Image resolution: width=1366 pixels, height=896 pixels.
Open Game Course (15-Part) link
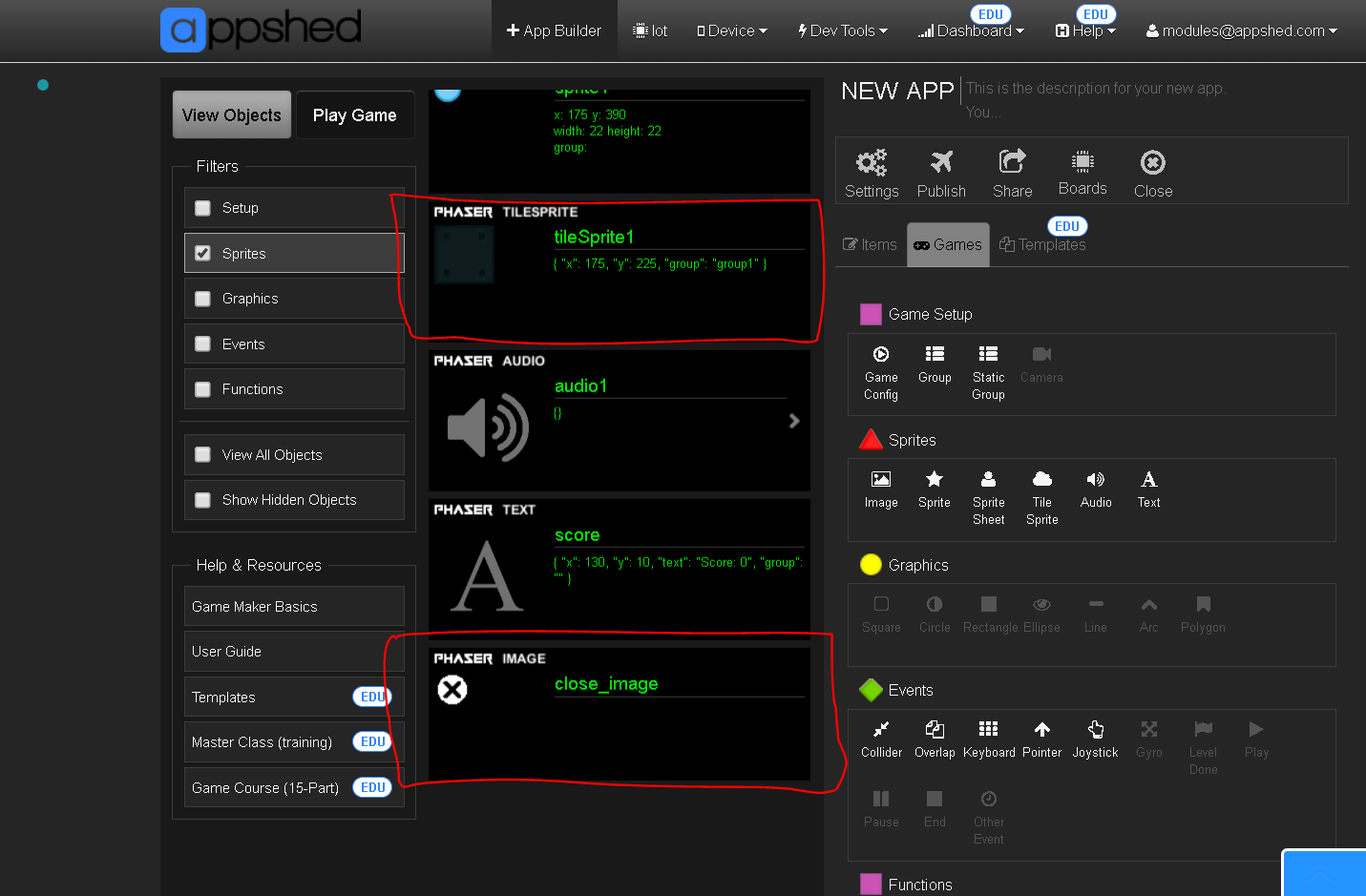coord(294,787)
